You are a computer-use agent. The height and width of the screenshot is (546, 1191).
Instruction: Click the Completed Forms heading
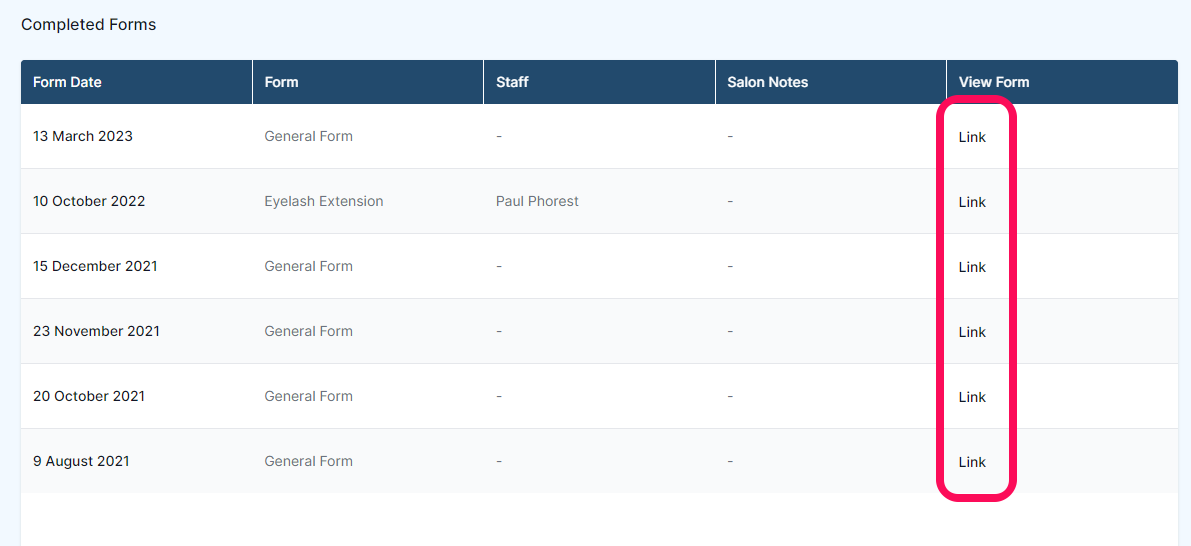click(x=88, y=24)
